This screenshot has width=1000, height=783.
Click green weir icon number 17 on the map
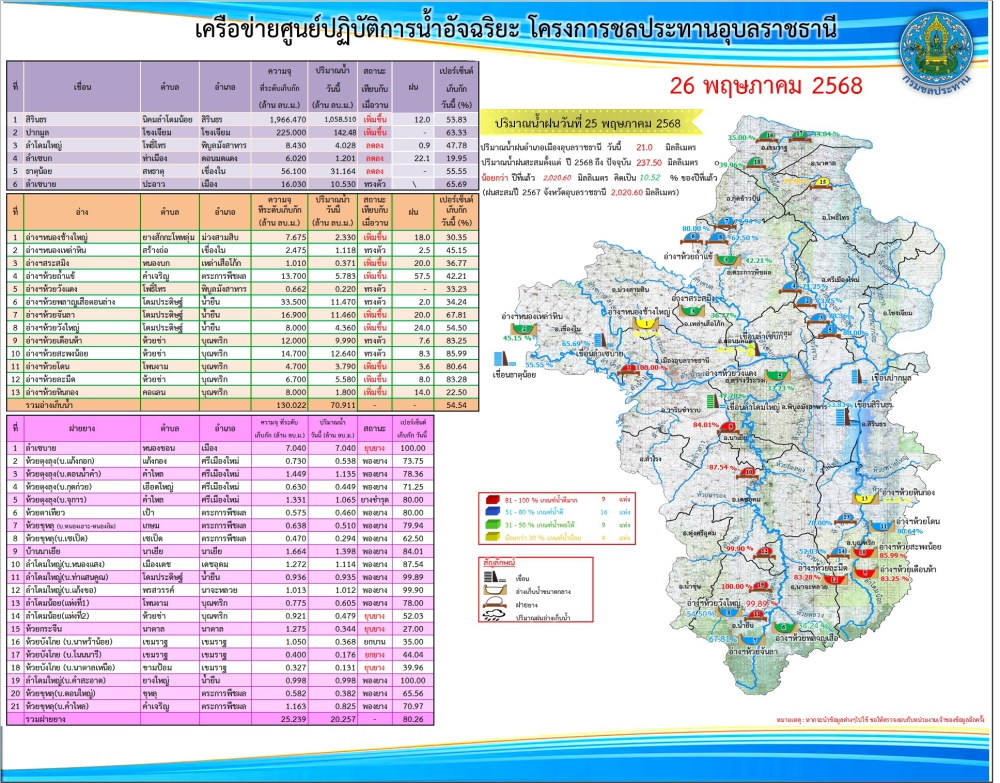[799, 135]
